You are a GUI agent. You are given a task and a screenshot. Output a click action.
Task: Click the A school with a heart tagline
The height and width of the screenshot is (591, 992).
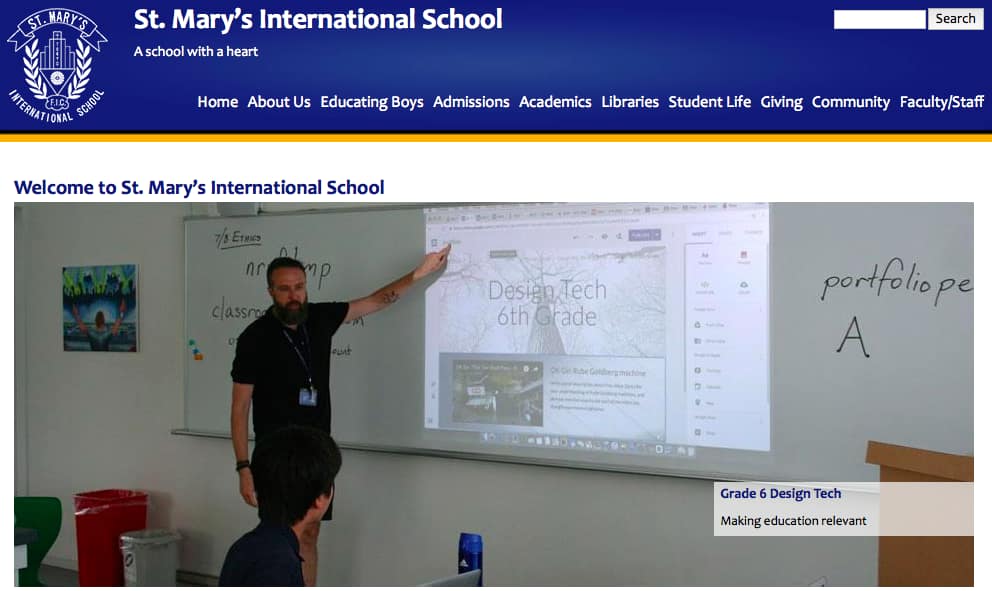pos(195,52)
